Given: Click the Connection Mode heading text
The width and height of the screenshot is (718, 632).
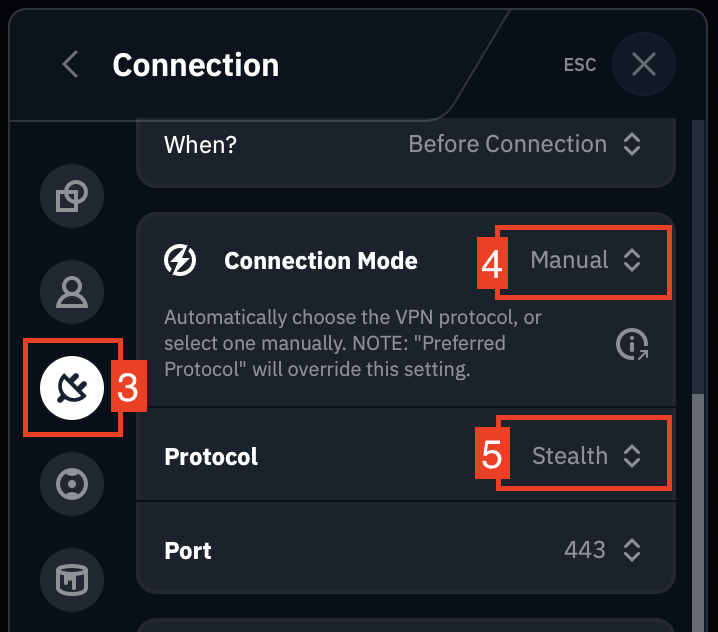Looking at the screenshot, I should coord(320,261).
